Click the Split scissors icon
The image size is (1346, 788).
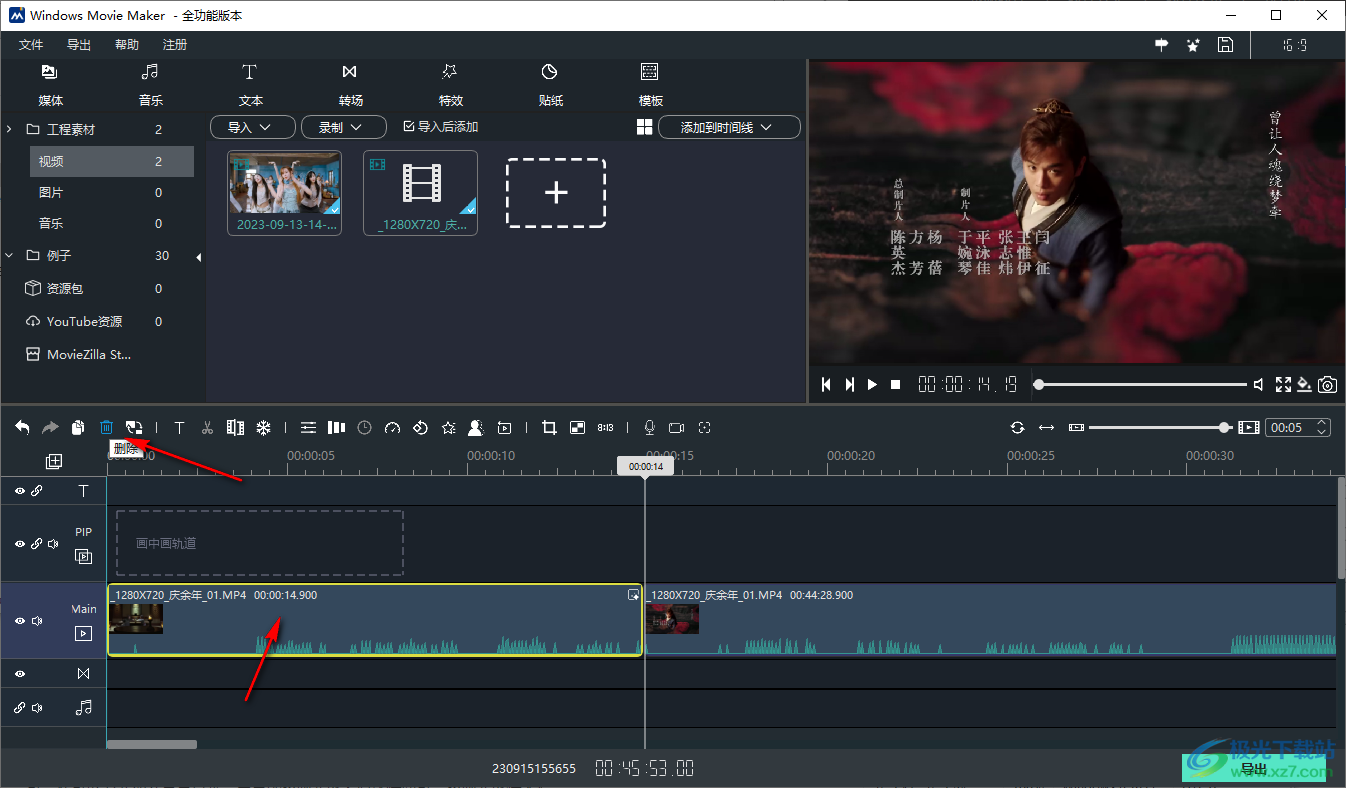point(207,427)
